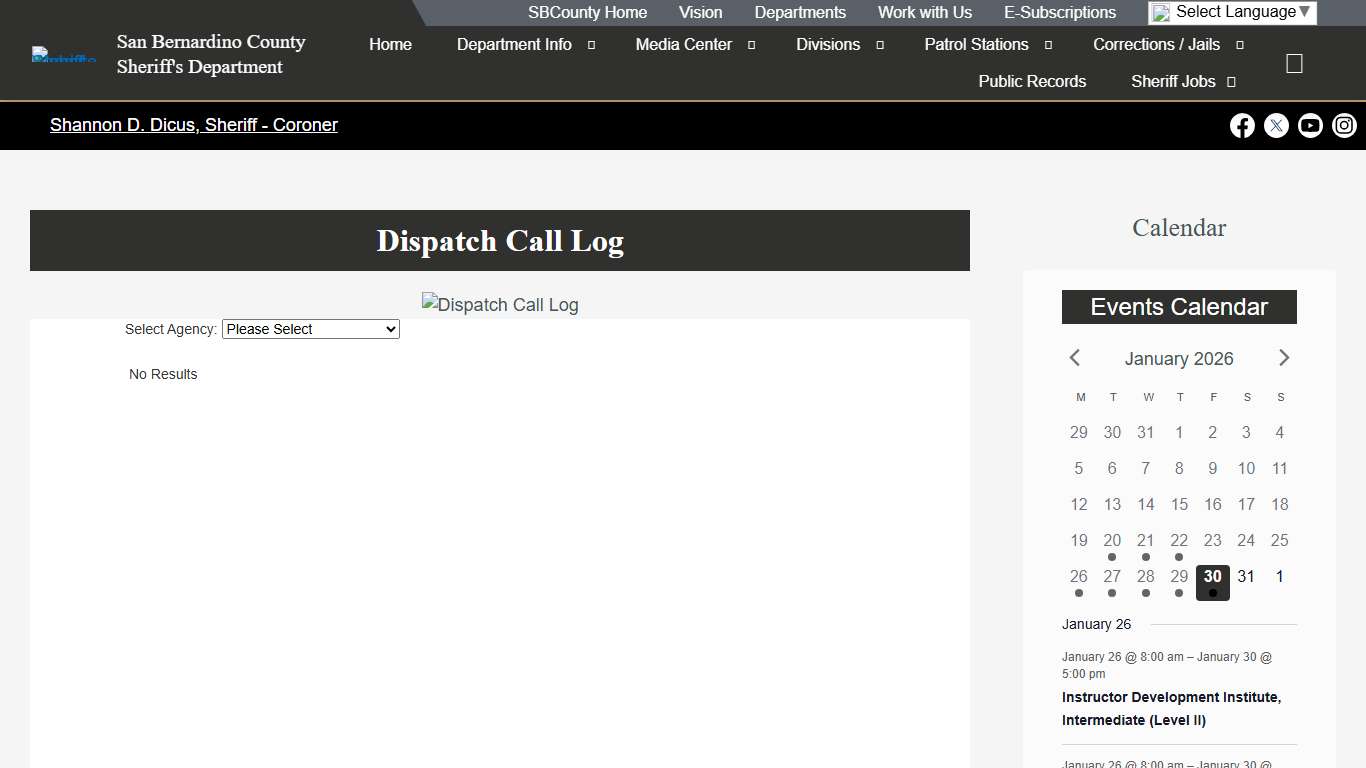This screenshot has height=768, width=1366.
Task: Select January 30 on the calendar
Action: point(1212,576)
